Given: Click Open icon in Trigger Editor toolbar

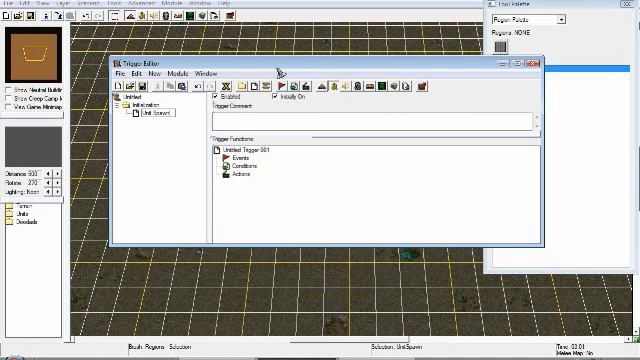Looking at the screenshot, I should 130,86.
